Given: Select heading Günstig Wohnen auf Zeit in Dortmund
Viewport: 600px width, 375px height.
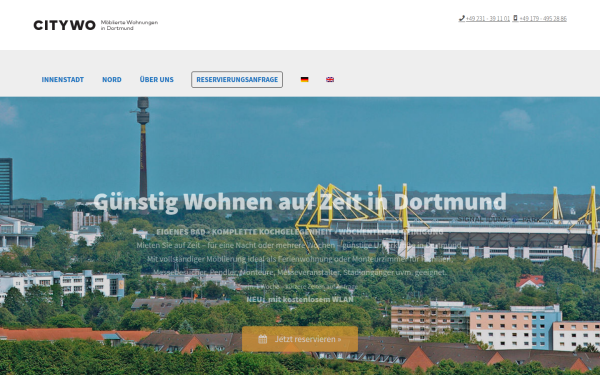Looking at the screenshot, I should 300,202.
